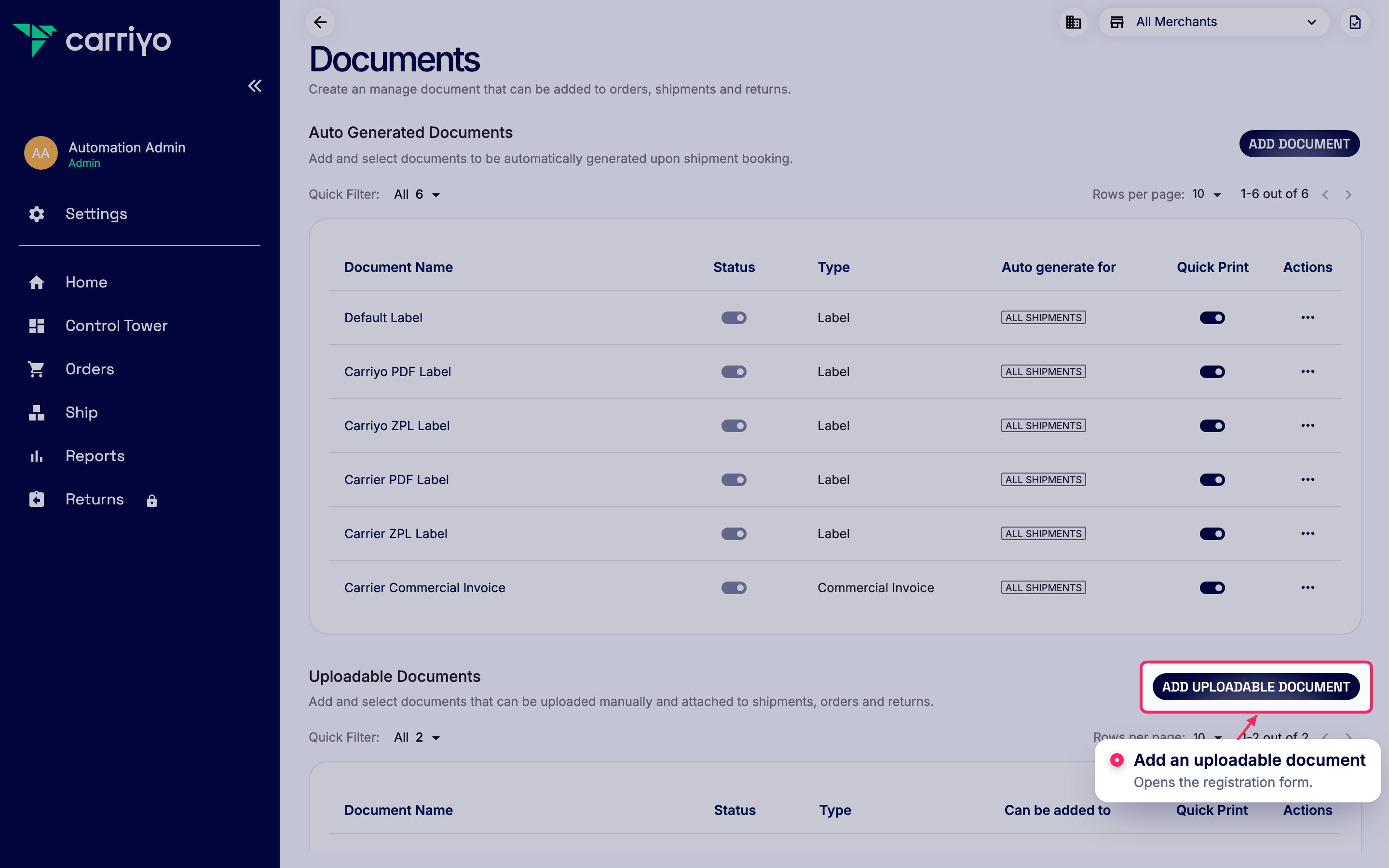Open actions menu for Default Label

click(1307, 317)
